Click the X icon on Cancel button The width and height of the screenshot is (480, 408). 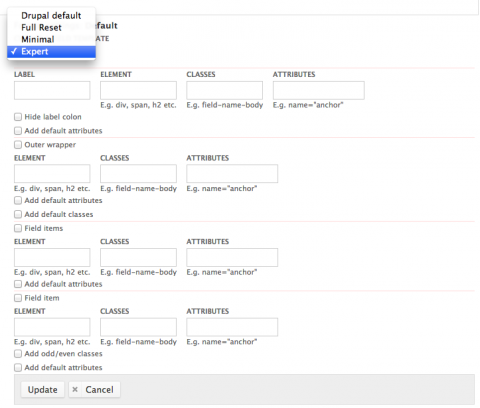pyautogui.click(x=75, y=389)
